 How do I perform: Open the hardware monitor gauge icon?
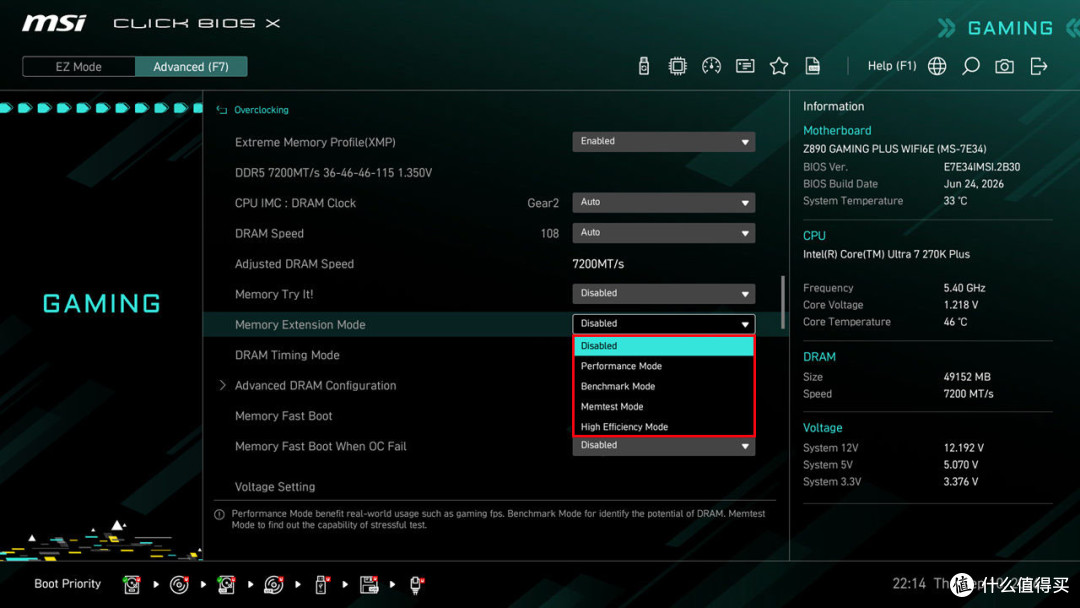[x=711, y=66]
